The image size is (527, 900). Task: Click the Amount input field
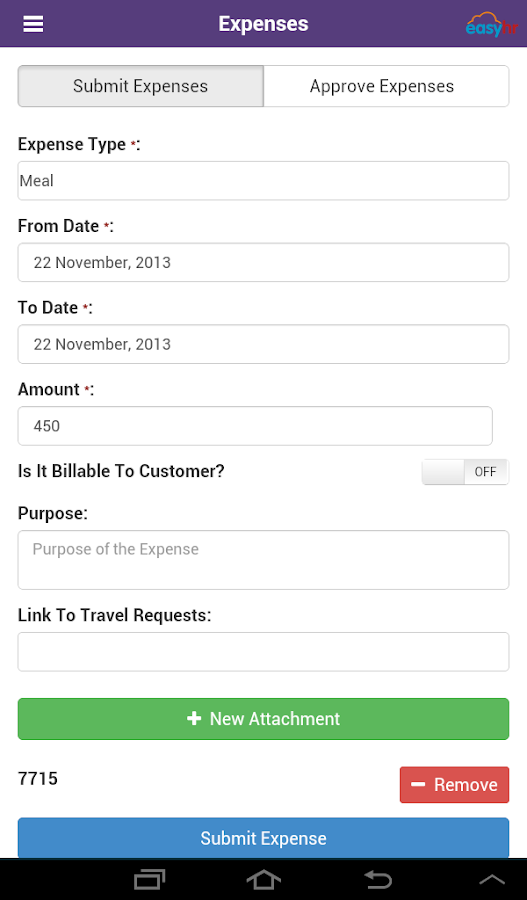tap(255, 426)
